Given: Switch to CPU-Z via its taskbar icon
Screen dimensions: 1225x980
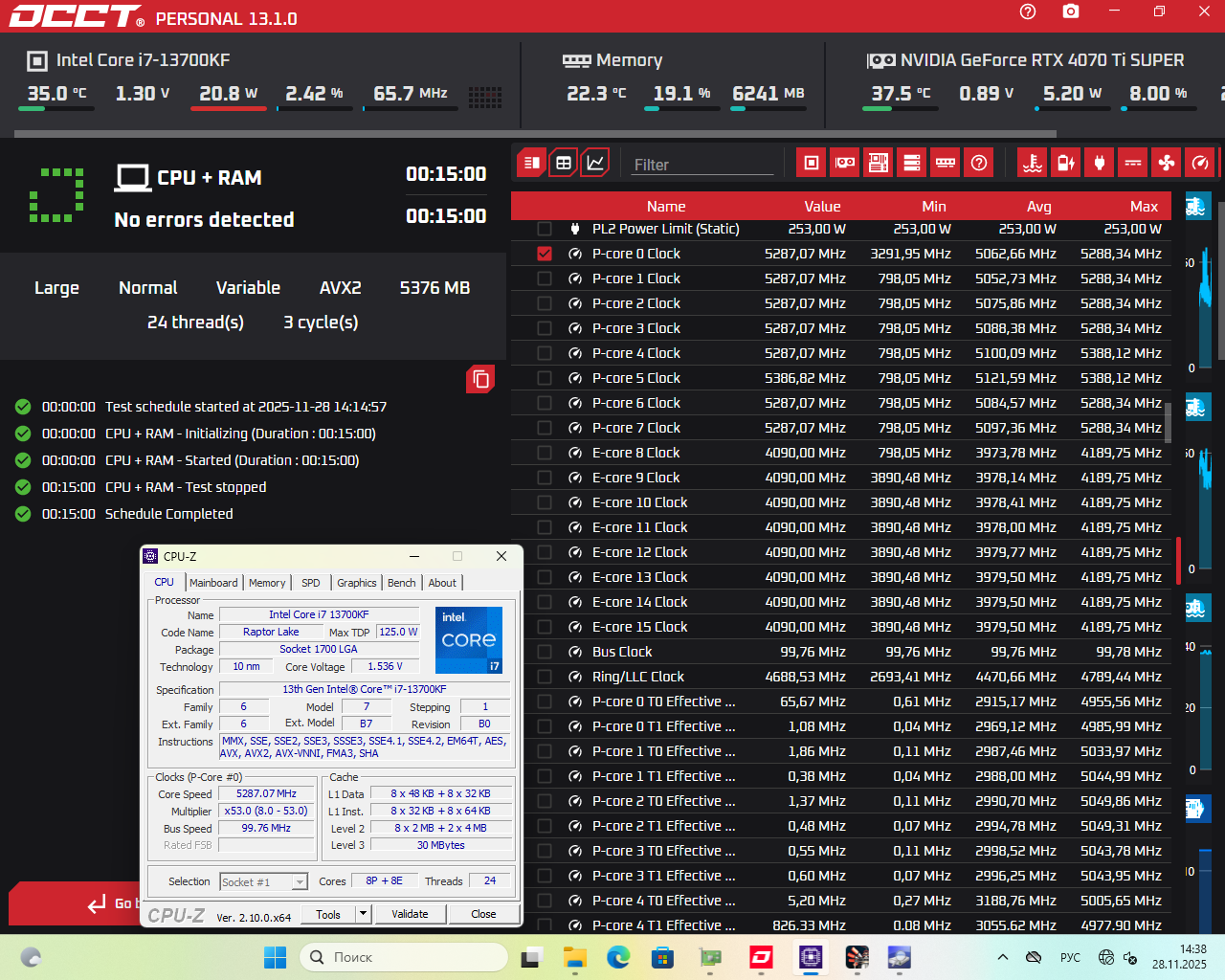Looking at the screenshot, I should click(811, 957).
